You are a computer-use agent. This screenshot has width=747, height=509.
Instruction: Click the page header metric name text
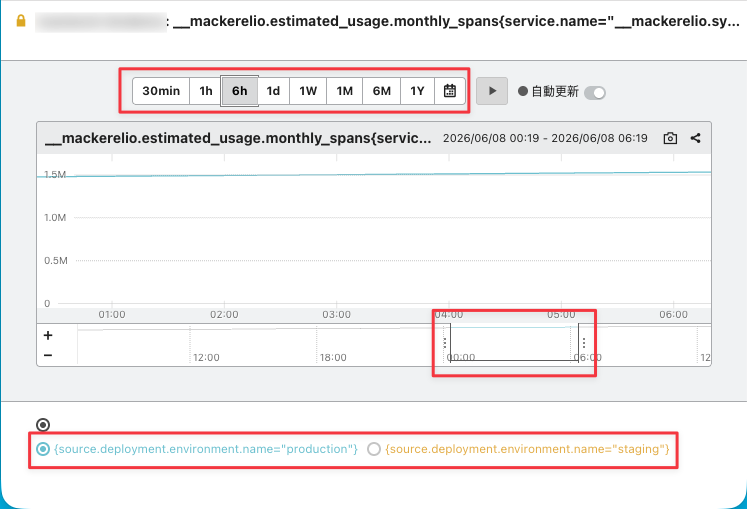tap(456, 21)
